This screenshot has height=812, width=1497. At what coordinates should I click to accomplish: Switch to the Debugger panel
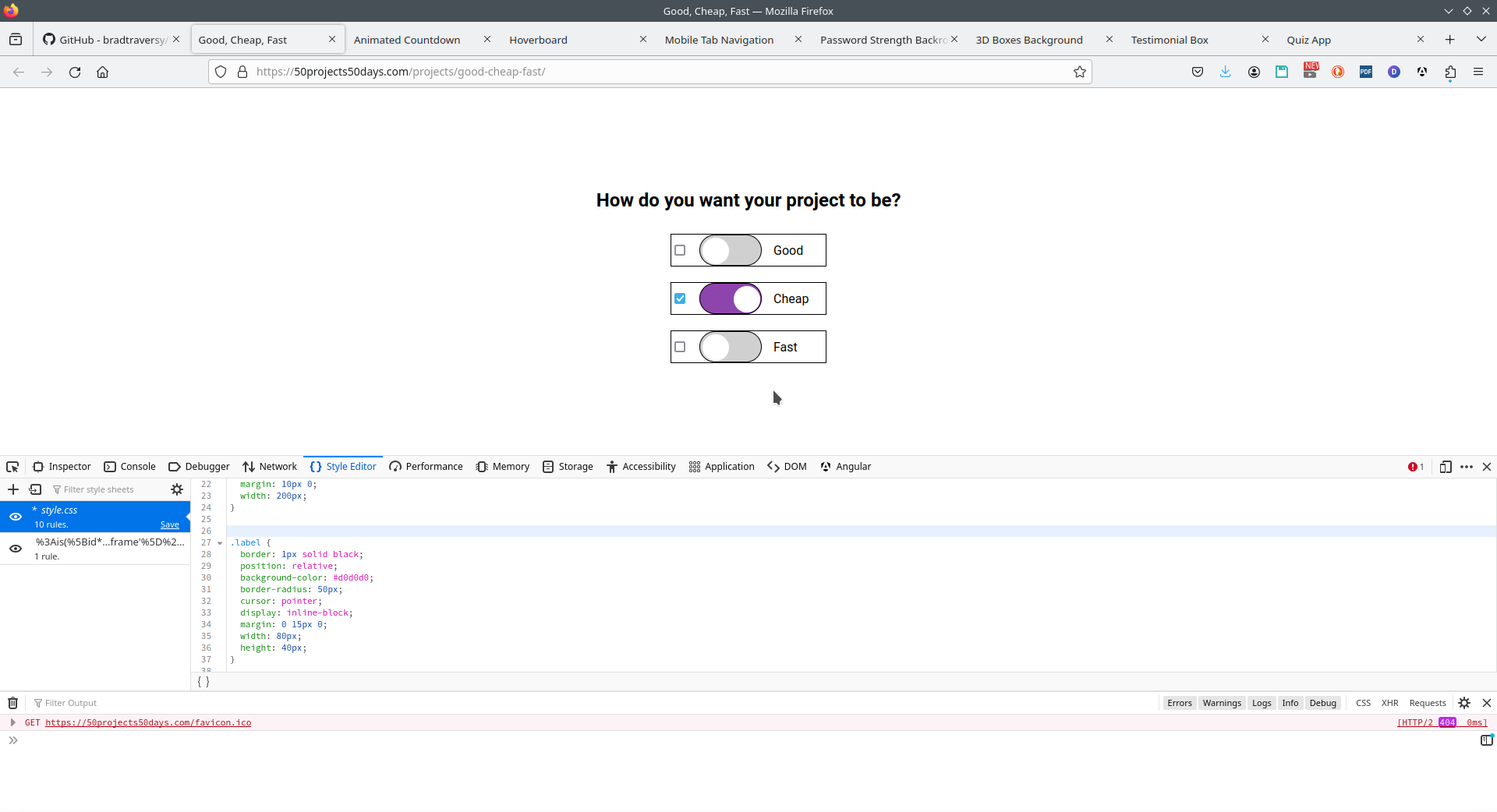click(x=199, y=467)
